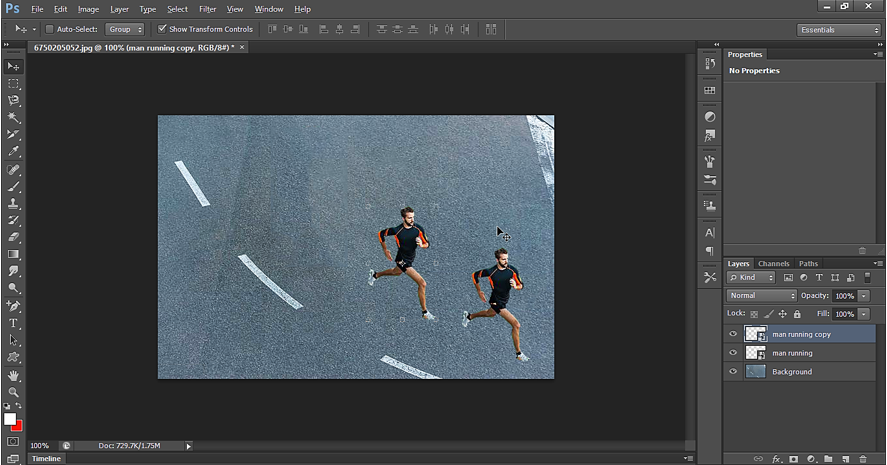This screenshot has height=465, width=887.
Task: Open the Normal blending mode dropdown
Action: (x=761, y=295)
